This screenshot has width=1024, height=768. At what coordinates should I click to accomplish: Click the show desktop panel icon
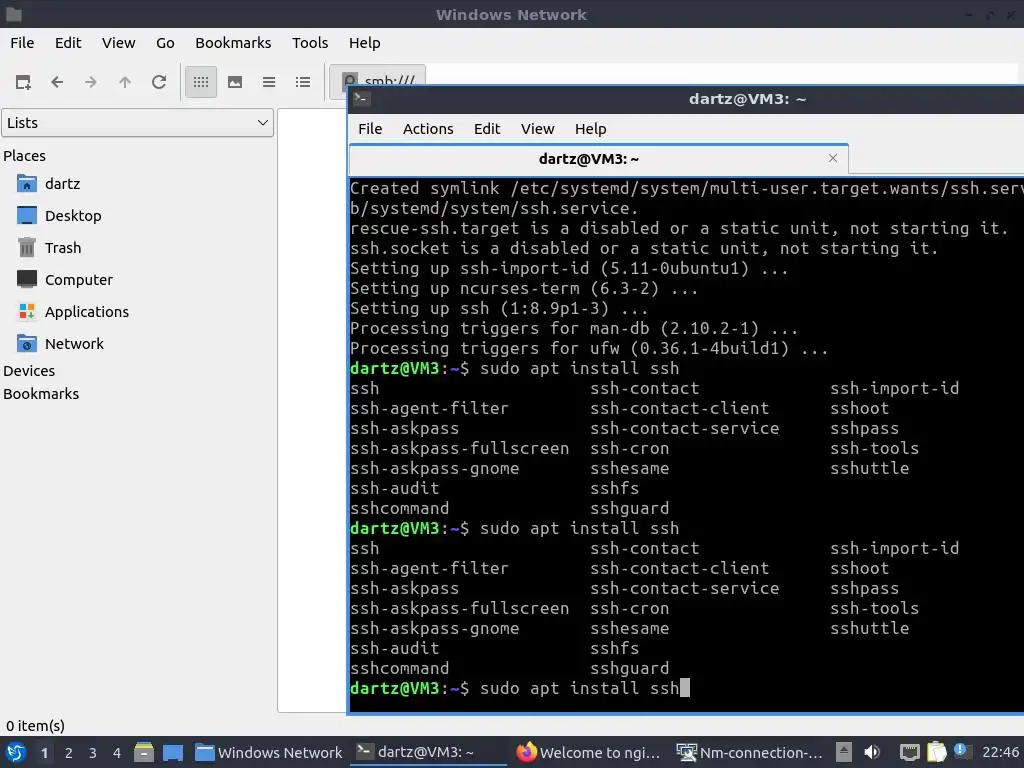point(173,753)
